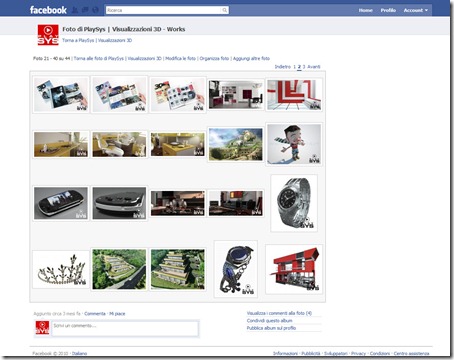Open red and white stripes room thumbnail
Image resolution: width=454 pixels, height=360 pixels.
pos(294,95)
